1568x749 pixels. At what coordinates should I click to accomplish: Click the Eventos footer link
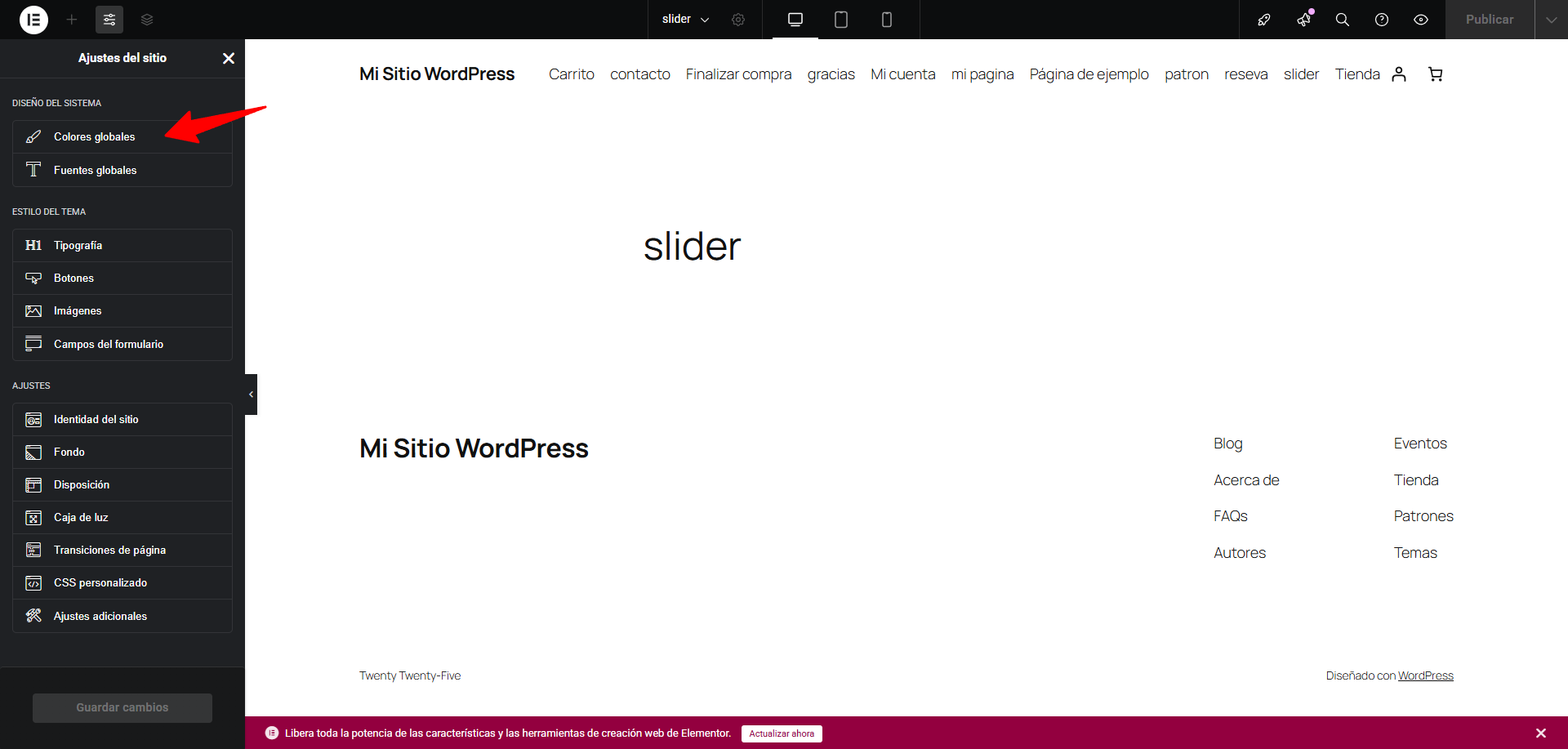tap(1420, 444)
